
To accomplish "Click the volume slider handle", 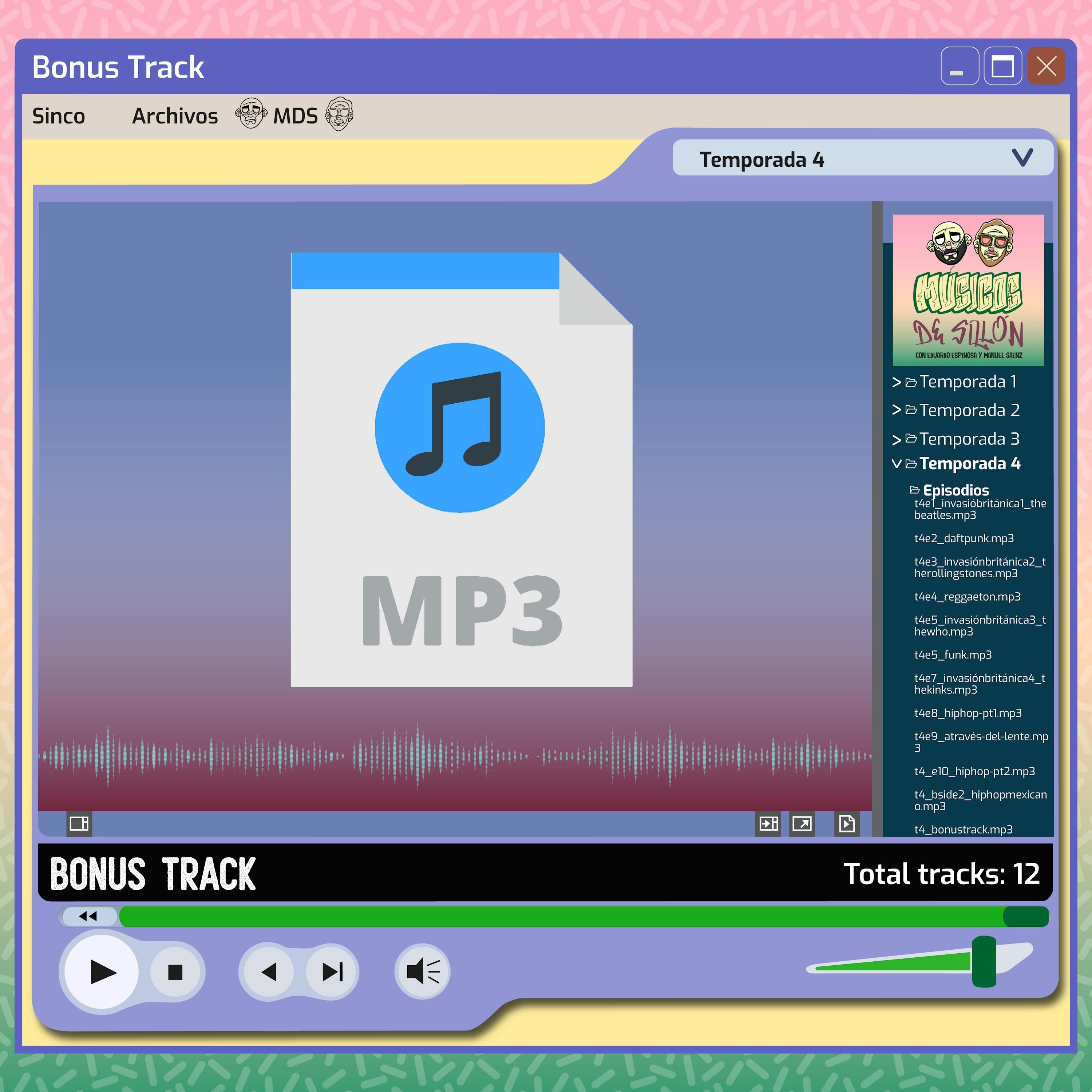I will (984, 961).
